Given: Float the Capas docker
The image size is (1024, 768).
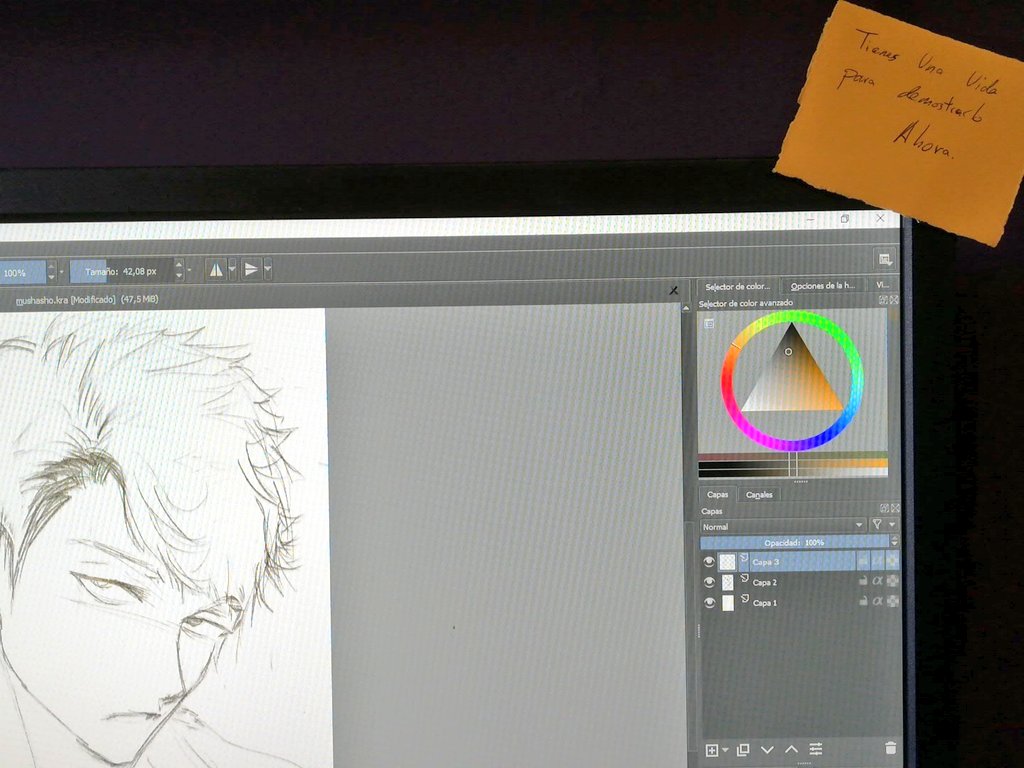Looking at the screenshot, I should (x=884, y=507).
